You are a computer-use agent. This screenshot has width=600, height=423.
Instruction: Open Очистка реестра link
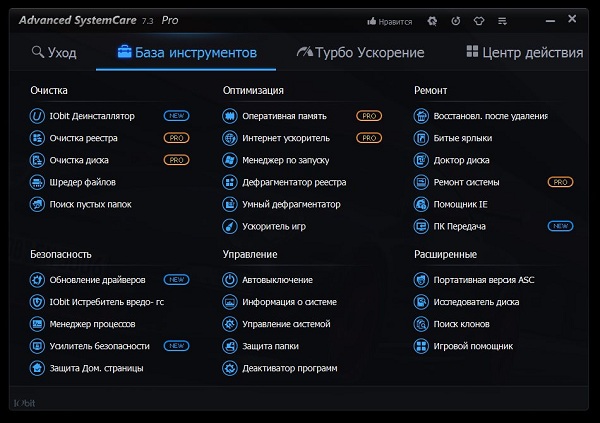[x=83, y=138]
